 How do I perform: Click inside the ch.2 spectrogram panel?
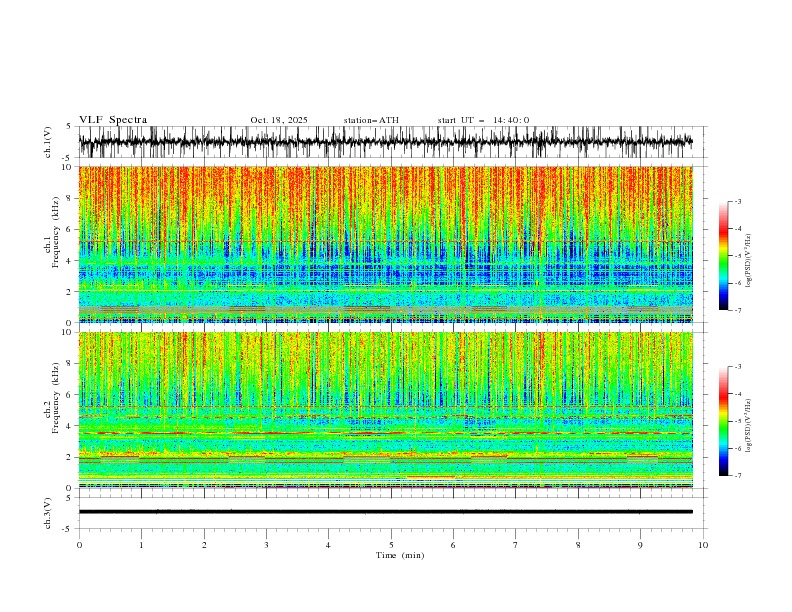[x=385, y=410]
